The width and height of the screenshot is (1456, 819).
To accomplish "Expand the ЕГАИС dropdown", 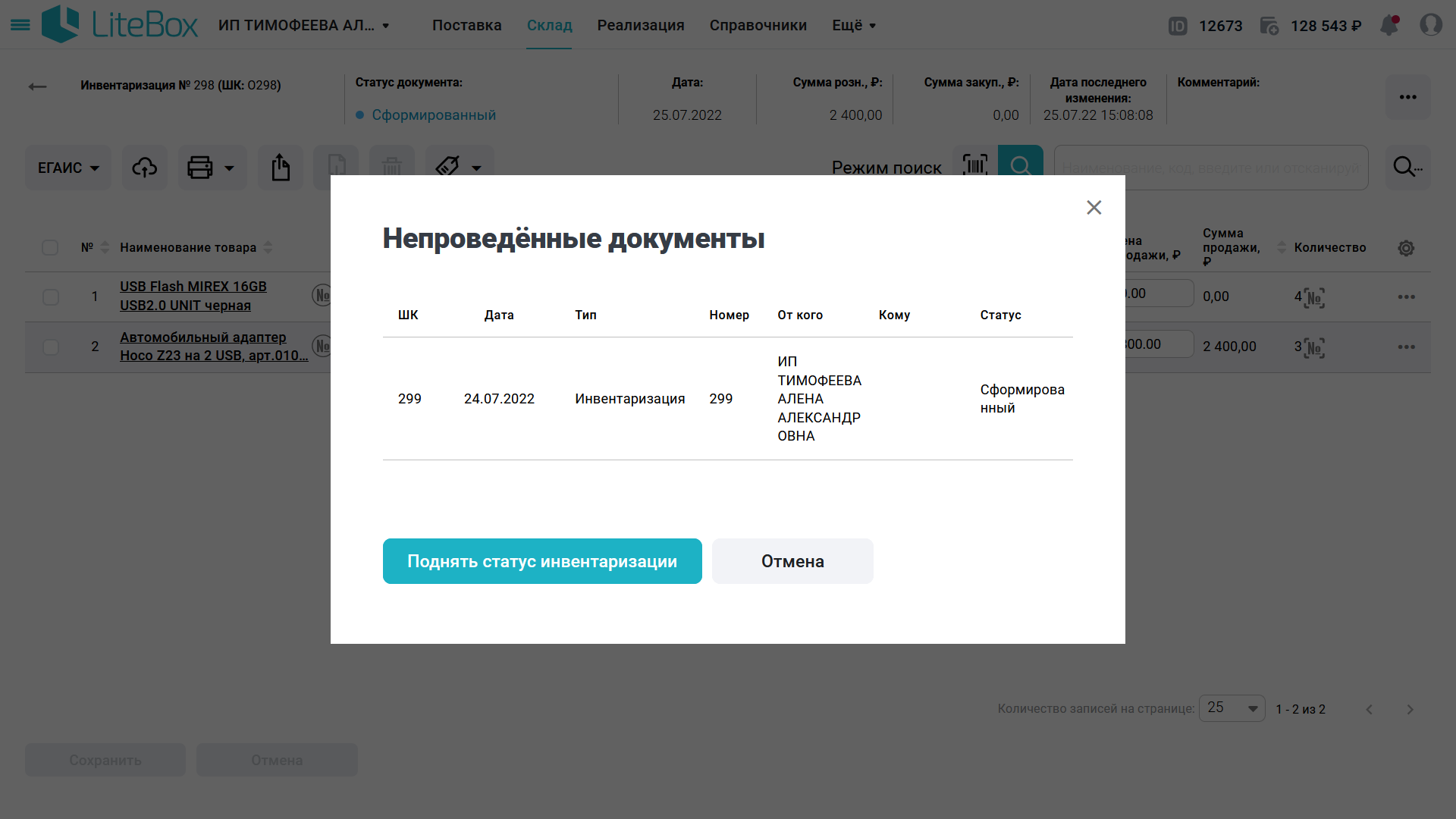I will (x=68, y=168).
